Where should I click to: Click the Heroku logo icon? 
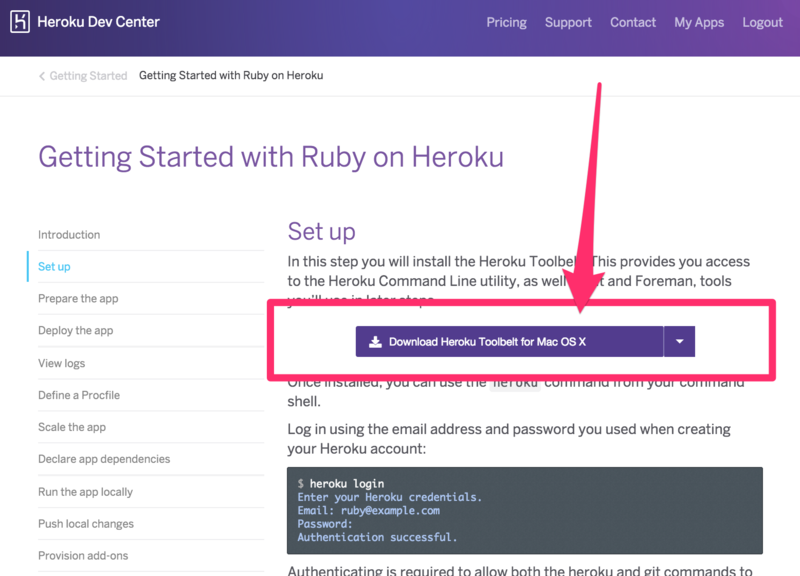(x=20, y=22)
